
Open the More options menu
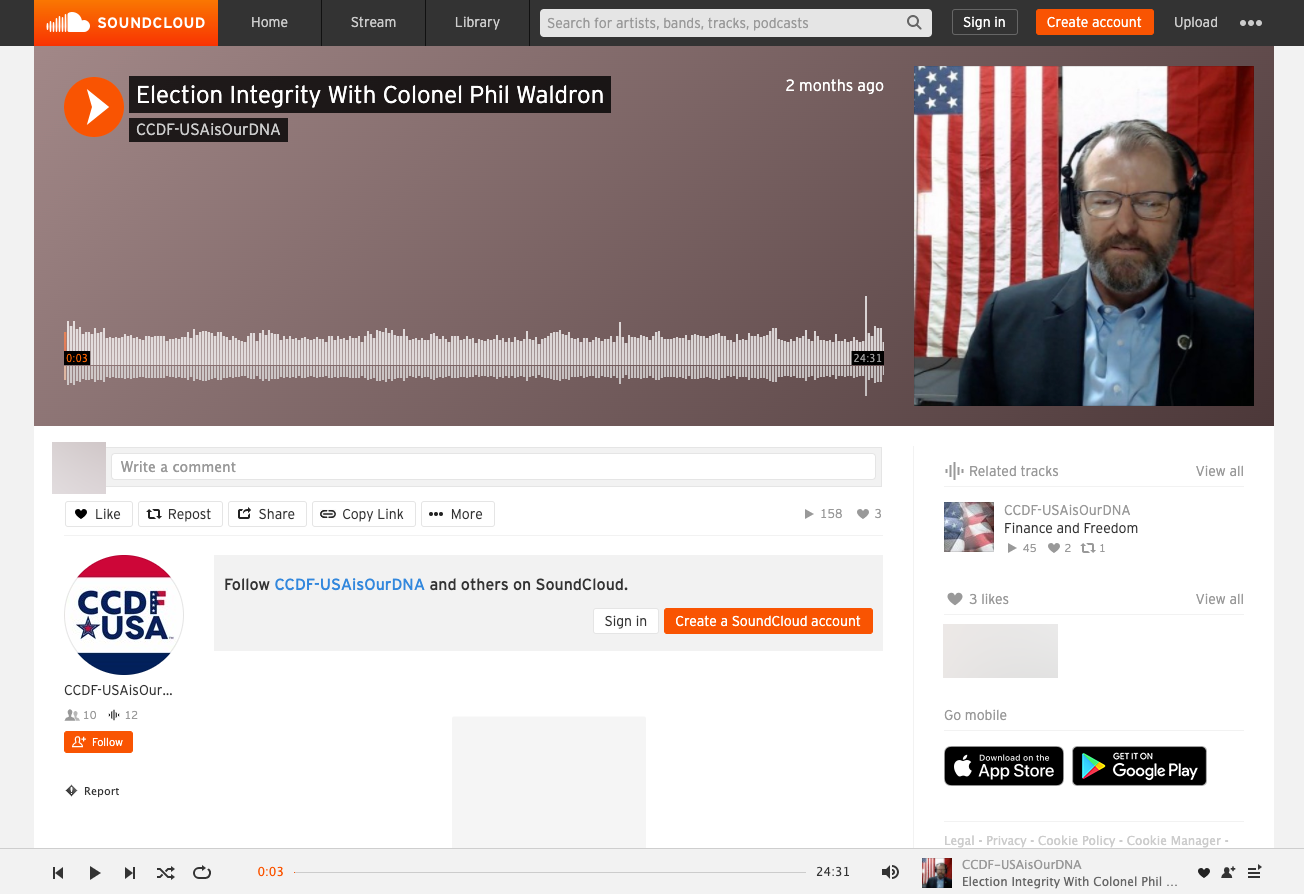pyautogui.click(x=457, y=513)
